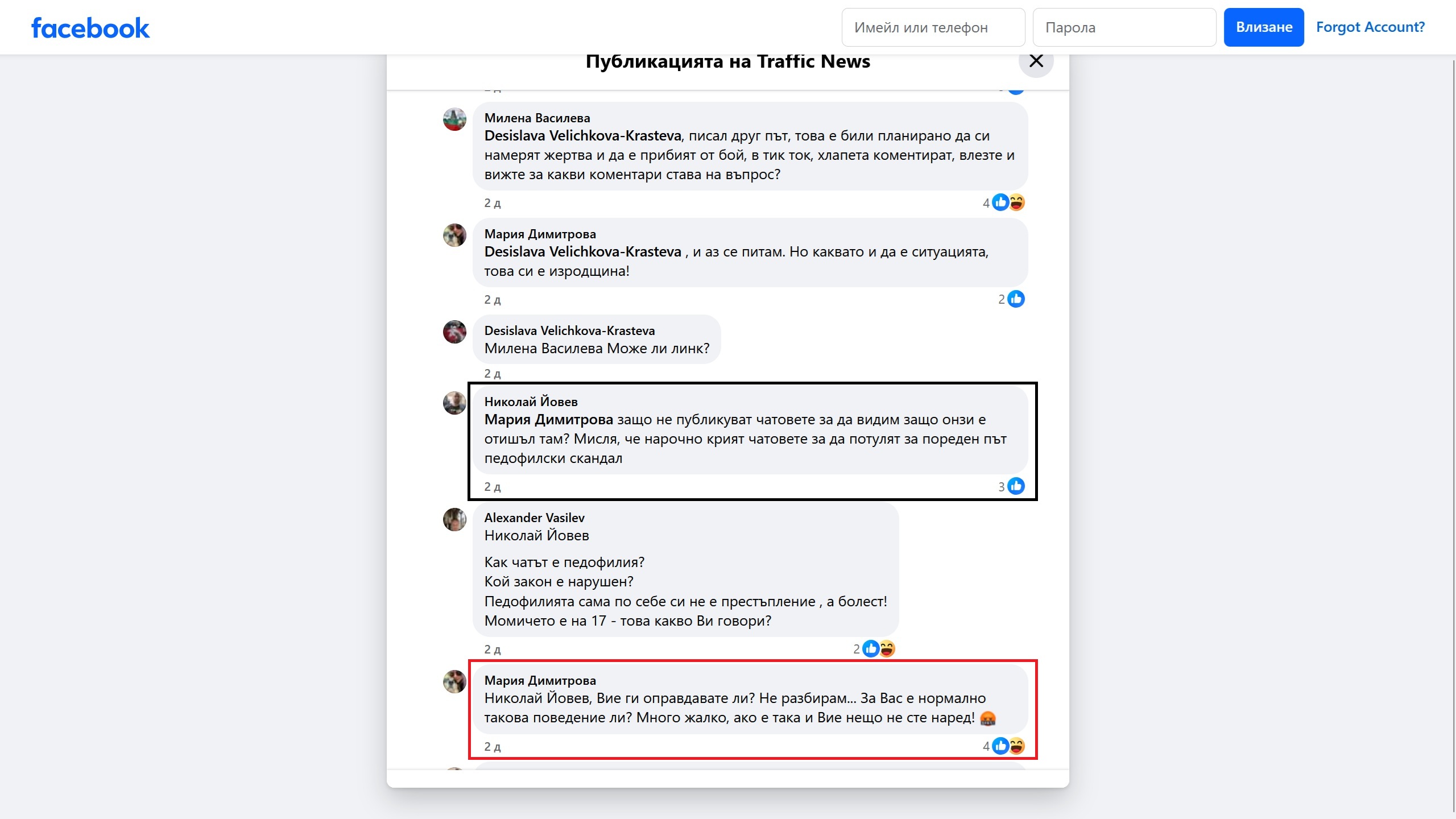Focus the Парола password field
The height and width of the screenshot is (819, 1456).
1124,27
